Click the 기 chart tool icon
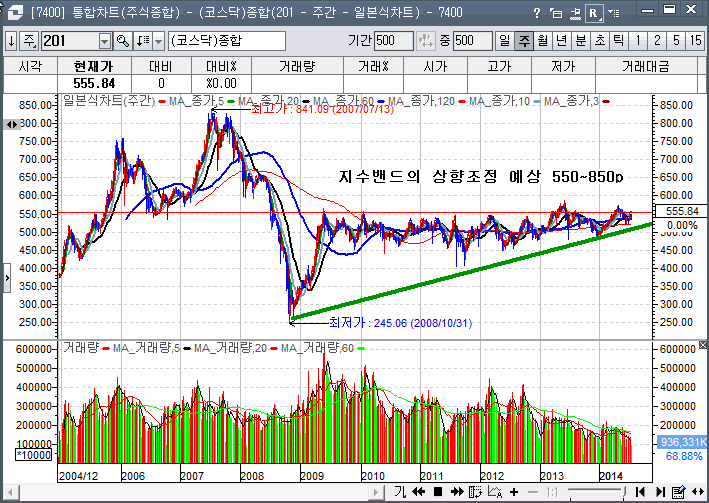 (399, 491)
